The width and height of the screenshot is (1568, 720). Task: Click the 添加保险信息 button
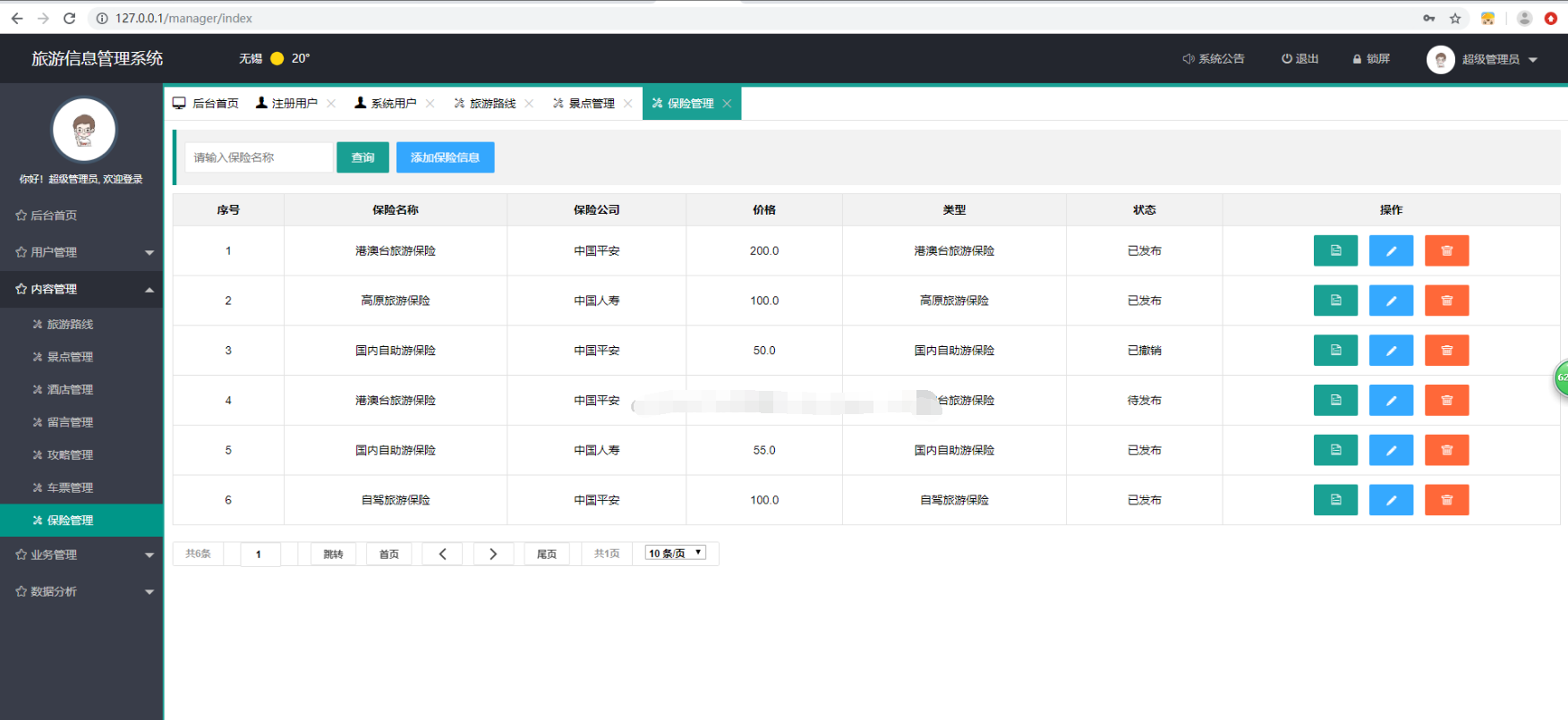point(445,157)
